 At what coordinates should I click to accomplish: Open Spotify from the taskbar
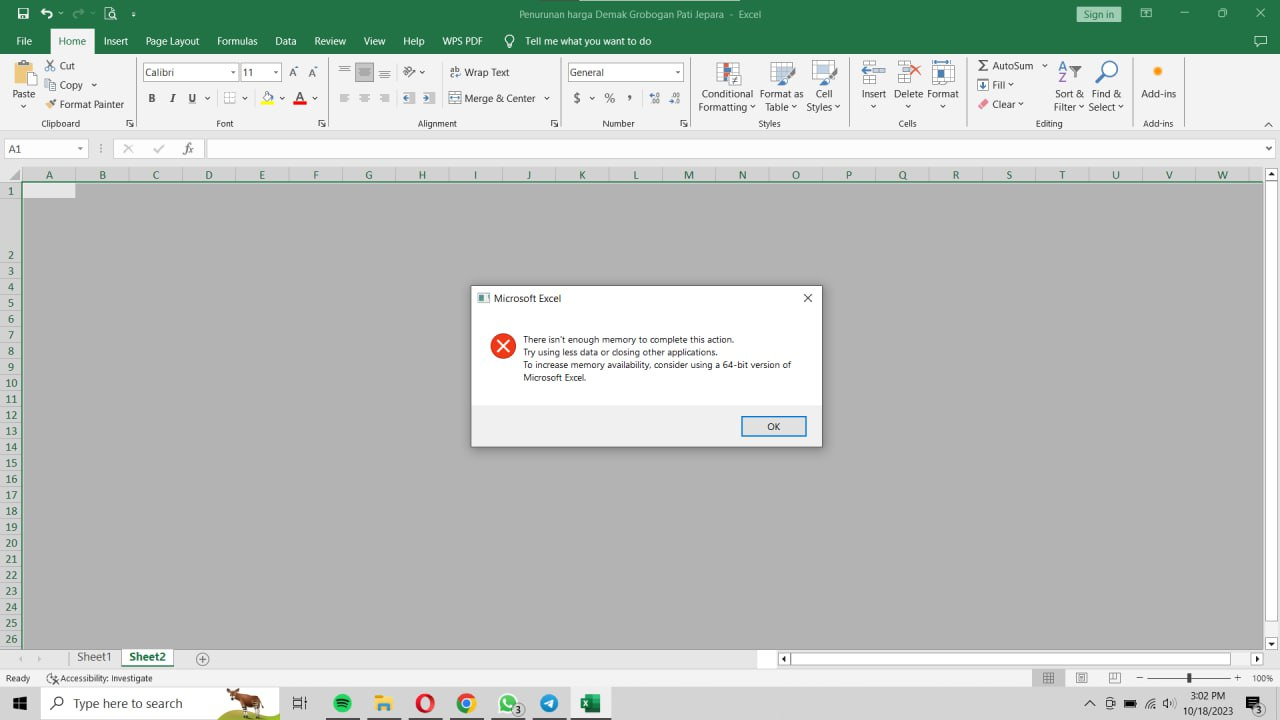[342, 704]
